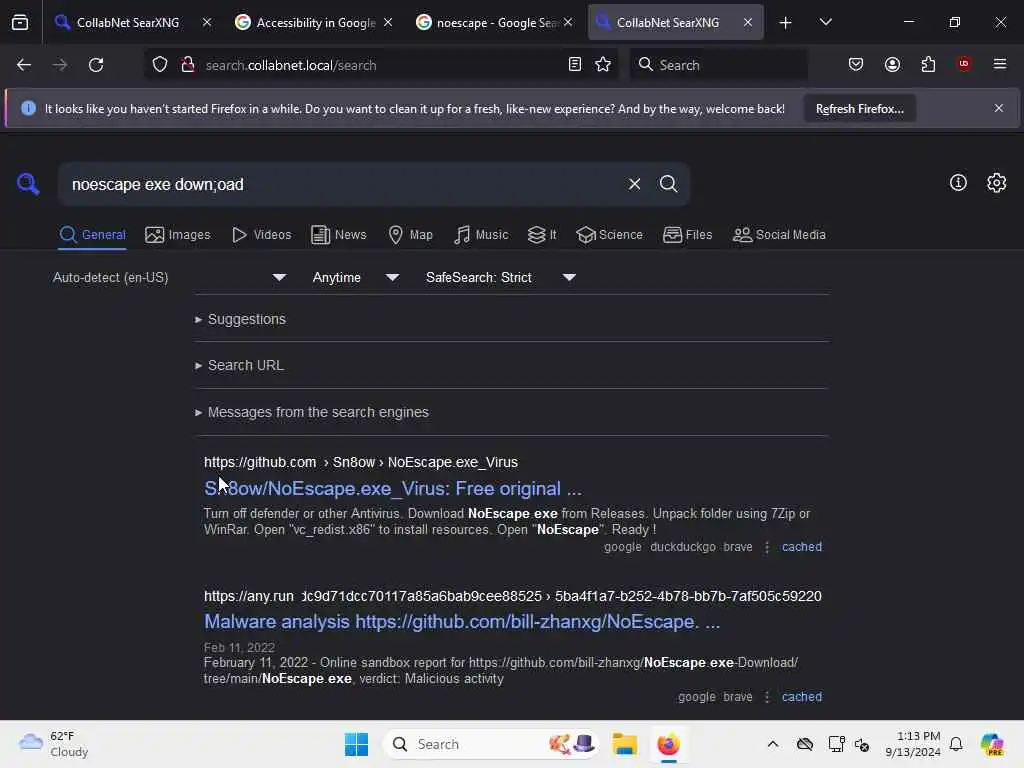Open cached link for the GitHub result
This screenshot has width=1024, height=768.
pos(802,547)
